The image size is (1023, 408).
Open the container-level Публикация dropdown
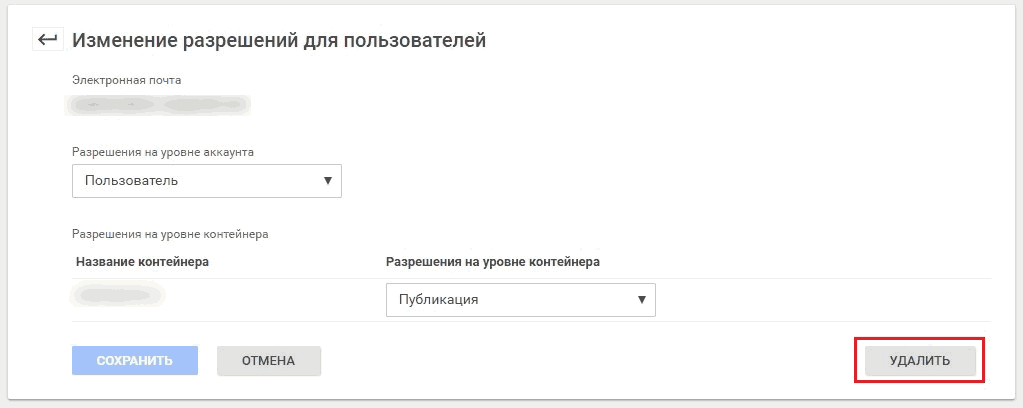tap(521, 300)
